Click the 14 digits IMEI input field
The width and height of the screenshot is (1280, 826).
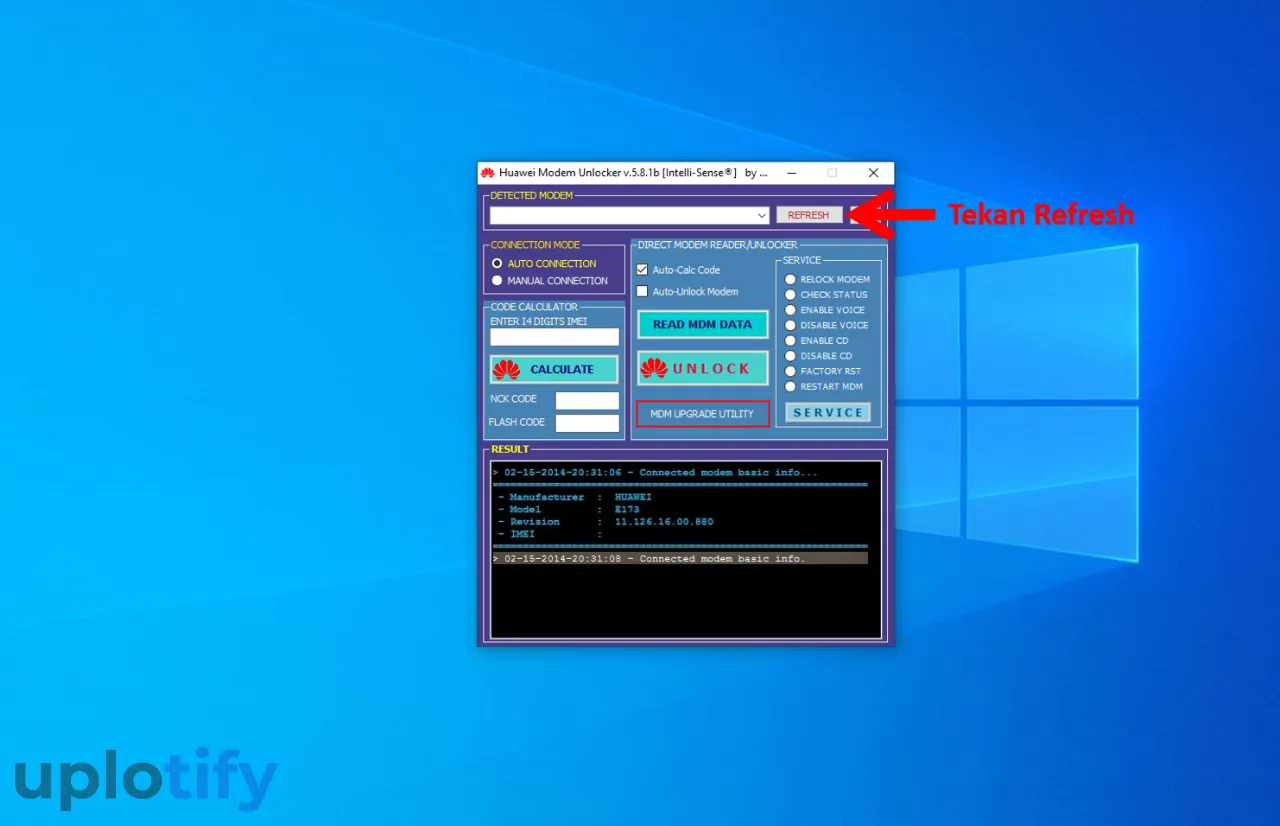pos(554,337)
